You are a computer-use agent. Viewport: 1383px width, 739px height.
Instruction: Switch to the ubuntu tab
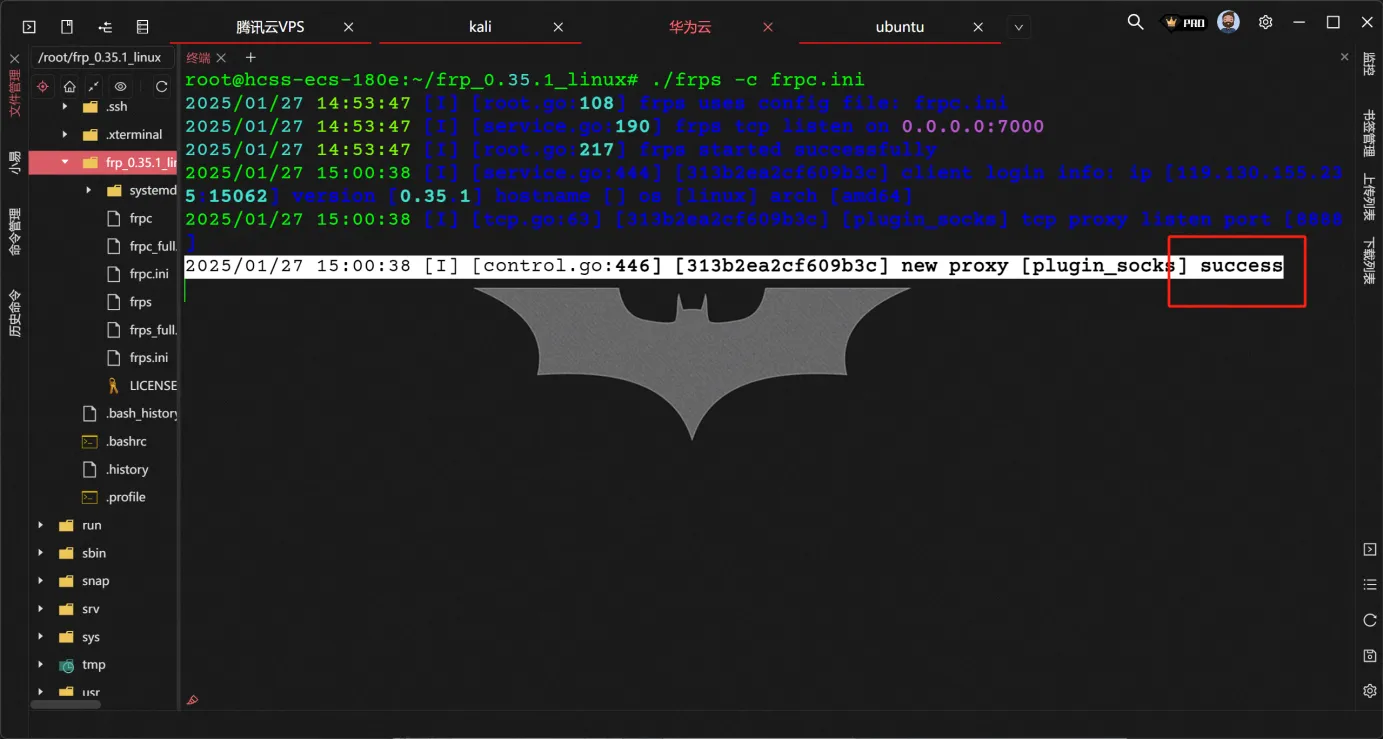click(x=899, y=27)
